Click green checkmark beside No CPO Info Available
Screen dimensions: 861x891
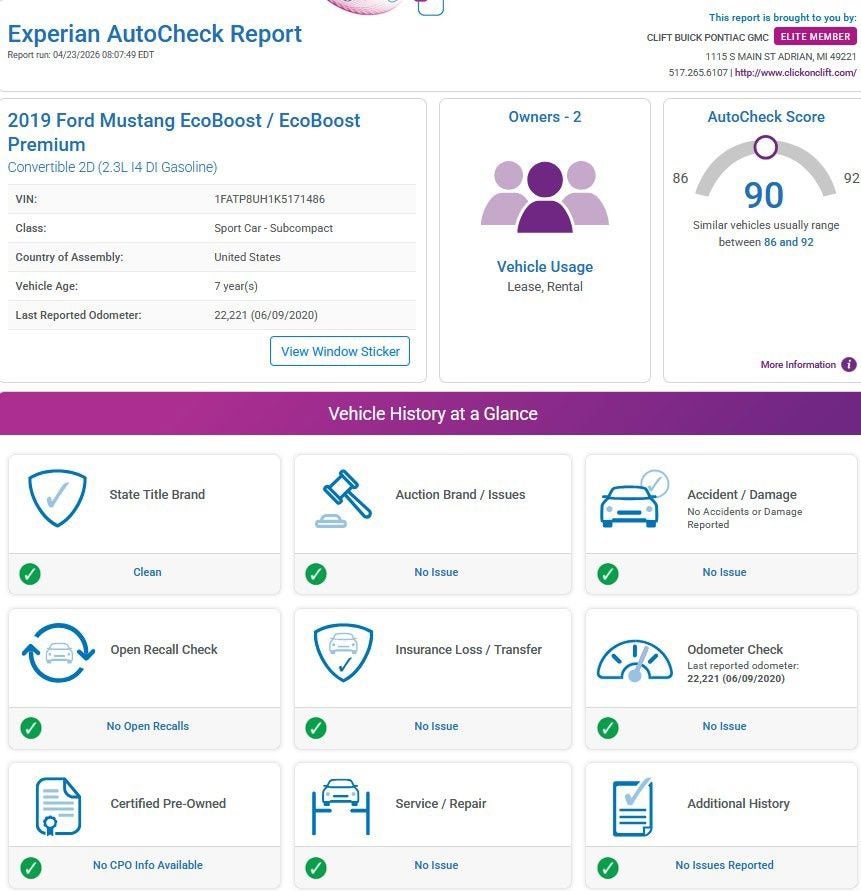tap(31, 866)
